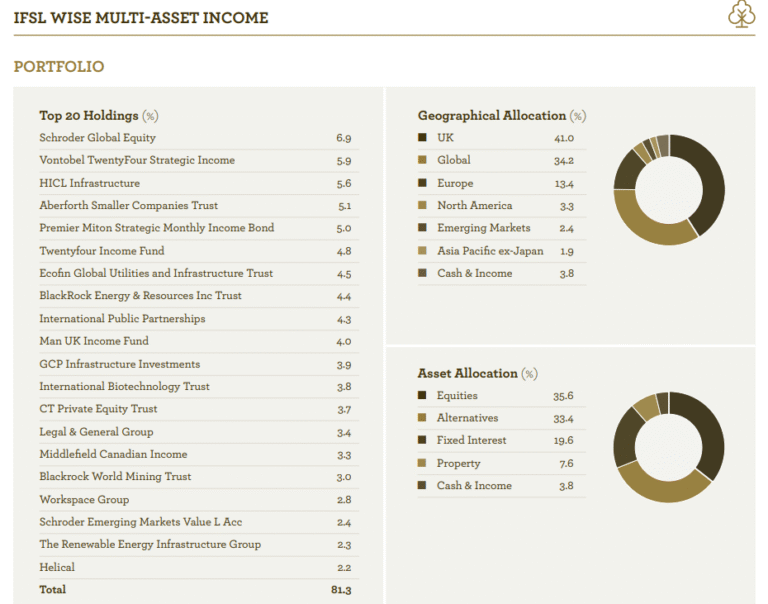The height and width of the screenshot is (604, 768).
Task: Click the UK legend color swatch
Action: [x=422, y=137]
